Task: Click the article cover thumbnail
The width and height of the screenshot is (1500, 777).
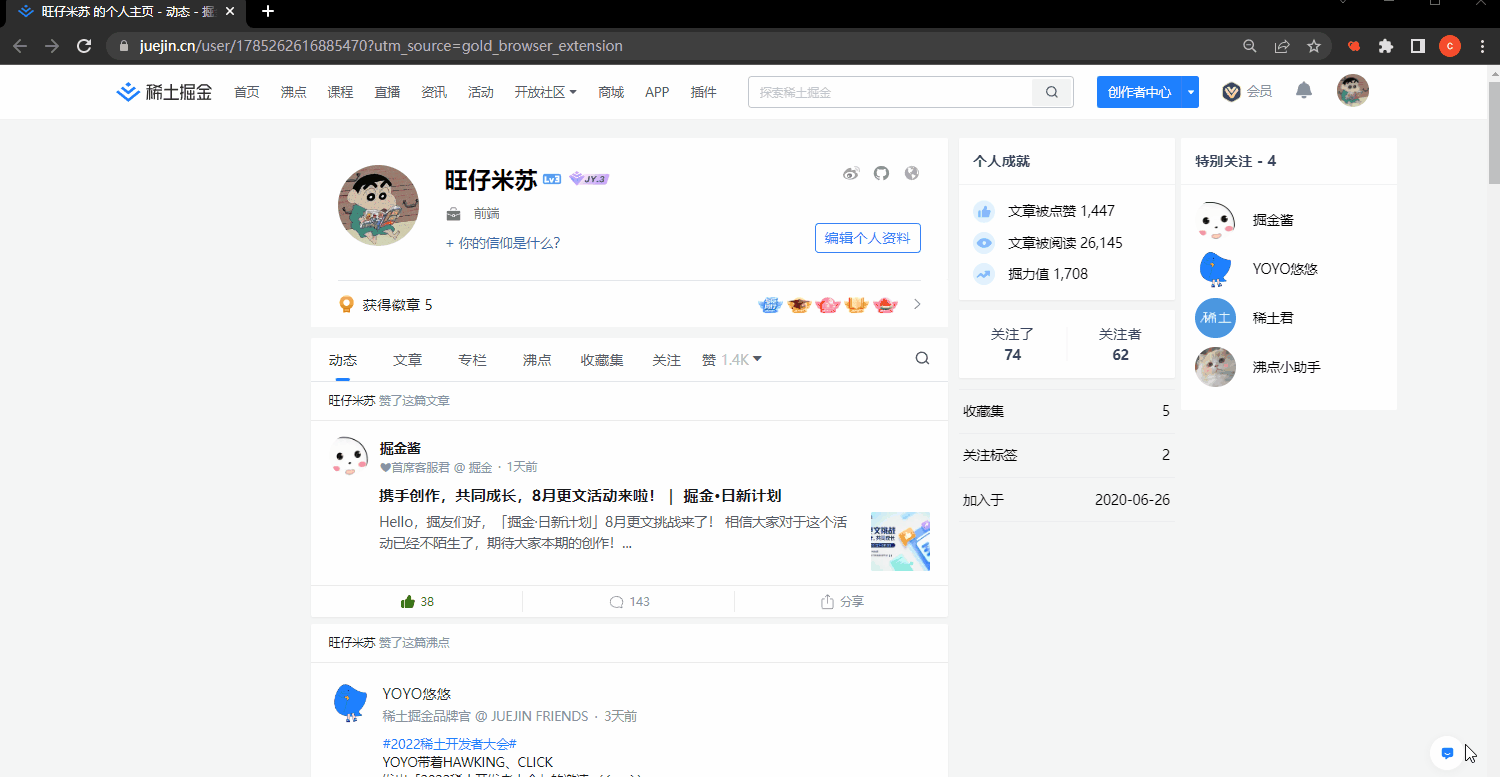Action: pyautogui.click(x=900, y=541)
